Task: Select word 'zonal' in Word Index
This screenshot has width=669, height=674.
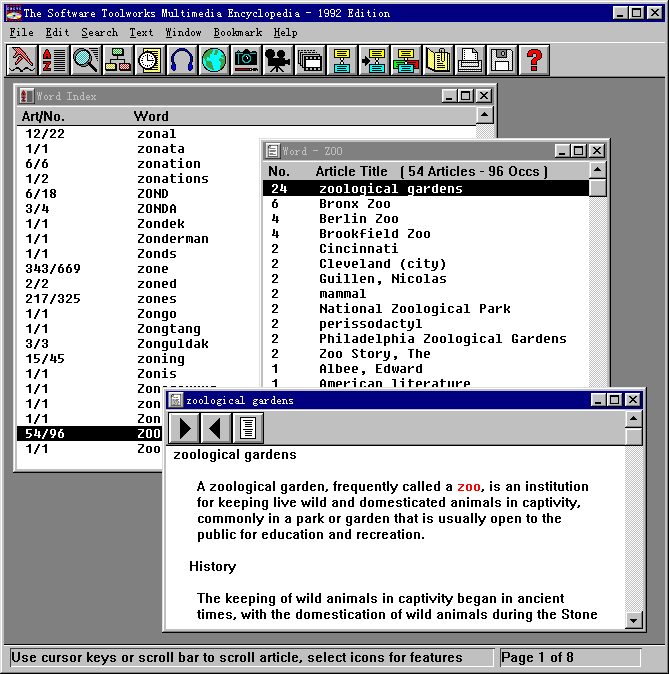Action: point(157,134)
